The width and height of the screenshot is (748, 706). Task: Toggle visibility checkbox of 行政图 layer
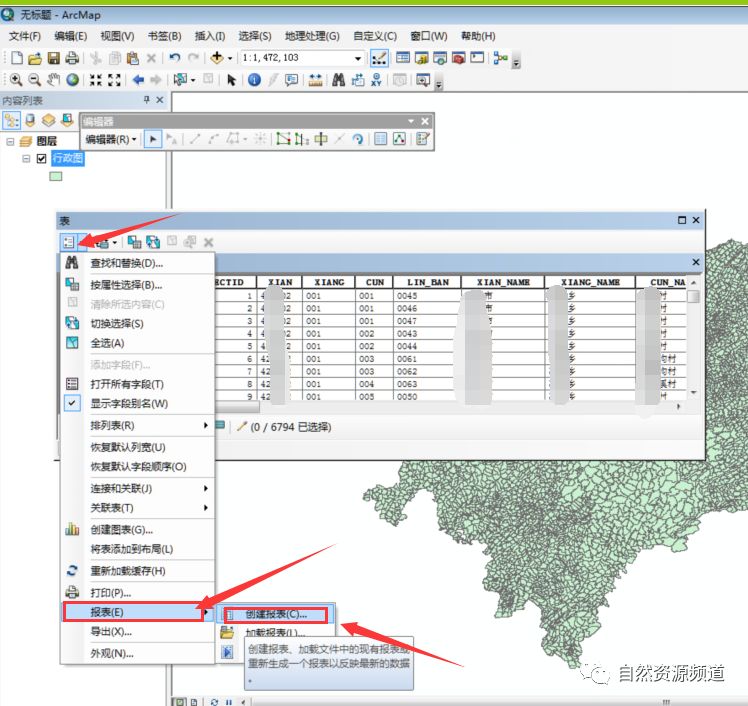click(x=41, y=159)
